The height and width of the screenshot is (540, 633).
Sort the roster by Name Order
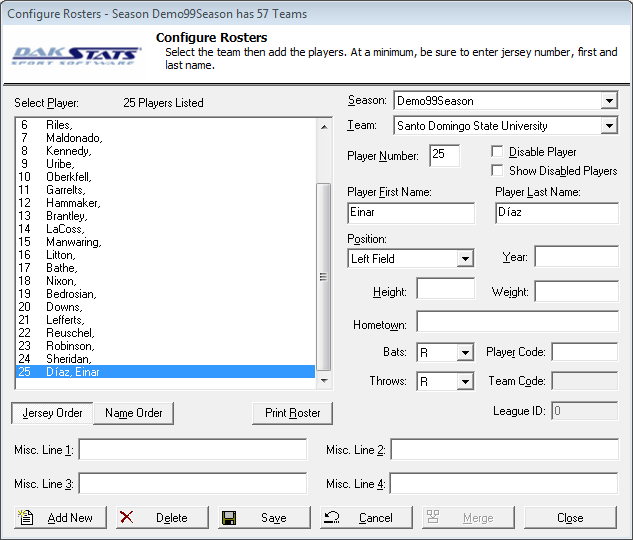134,413
